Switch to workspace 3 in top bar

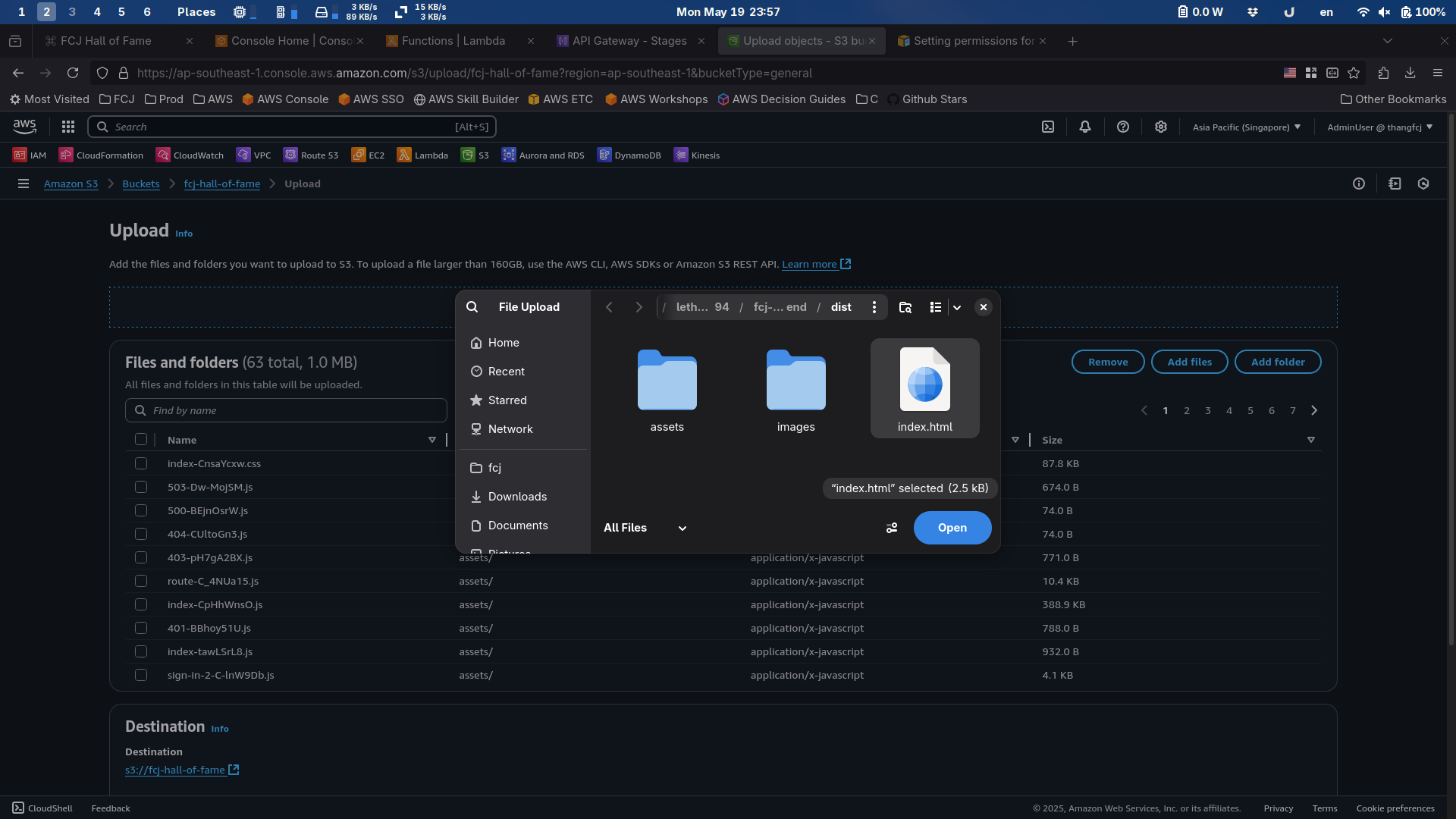pyautogui.click(x=72, y=11)
